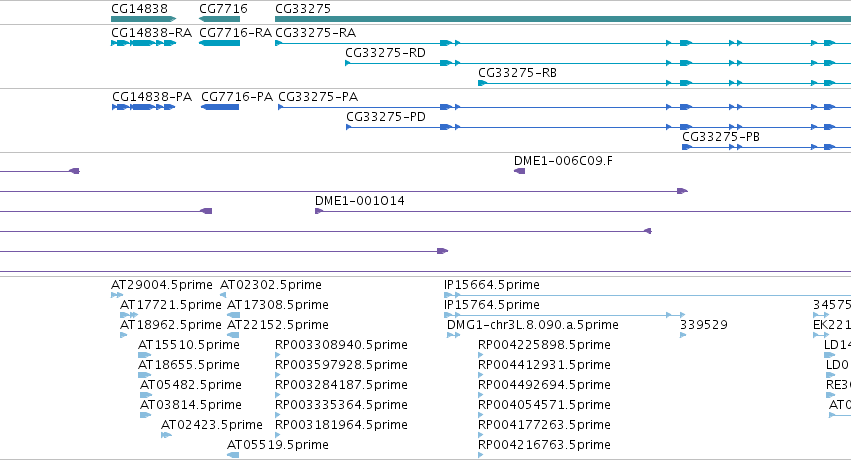851x460 pixels.
Task: Click the RP004054571.5prime label
Action: point(544,405)
